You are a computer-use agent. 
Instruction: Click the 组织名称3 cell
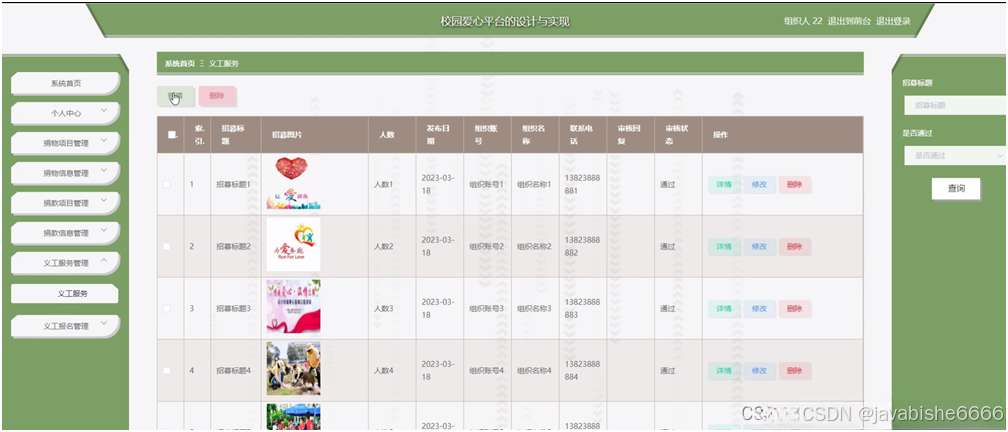click(x=534, y=309)
